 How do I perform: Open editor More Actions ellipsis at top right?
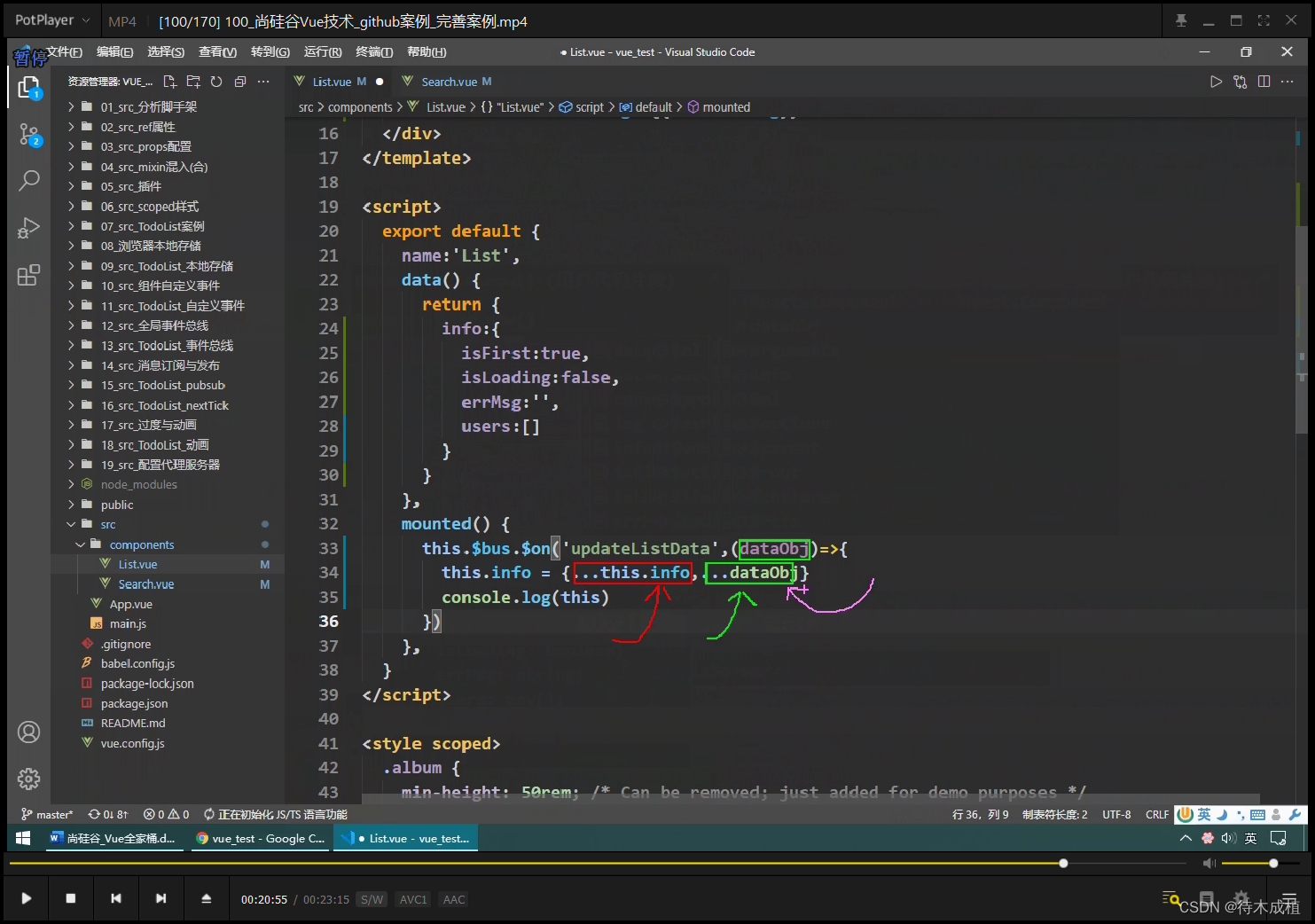point(1288,82)
